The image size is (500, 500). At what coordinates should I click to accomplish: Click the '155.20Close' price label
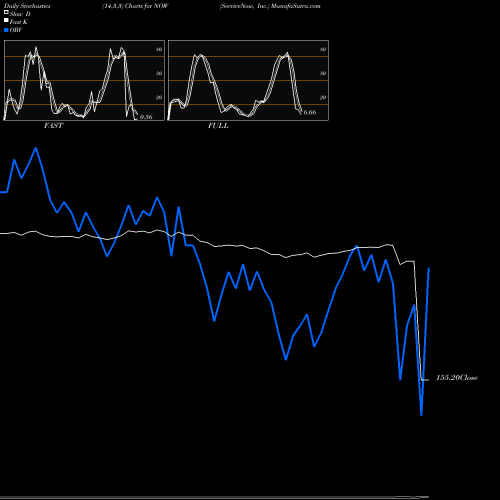(x=457, y=378)
